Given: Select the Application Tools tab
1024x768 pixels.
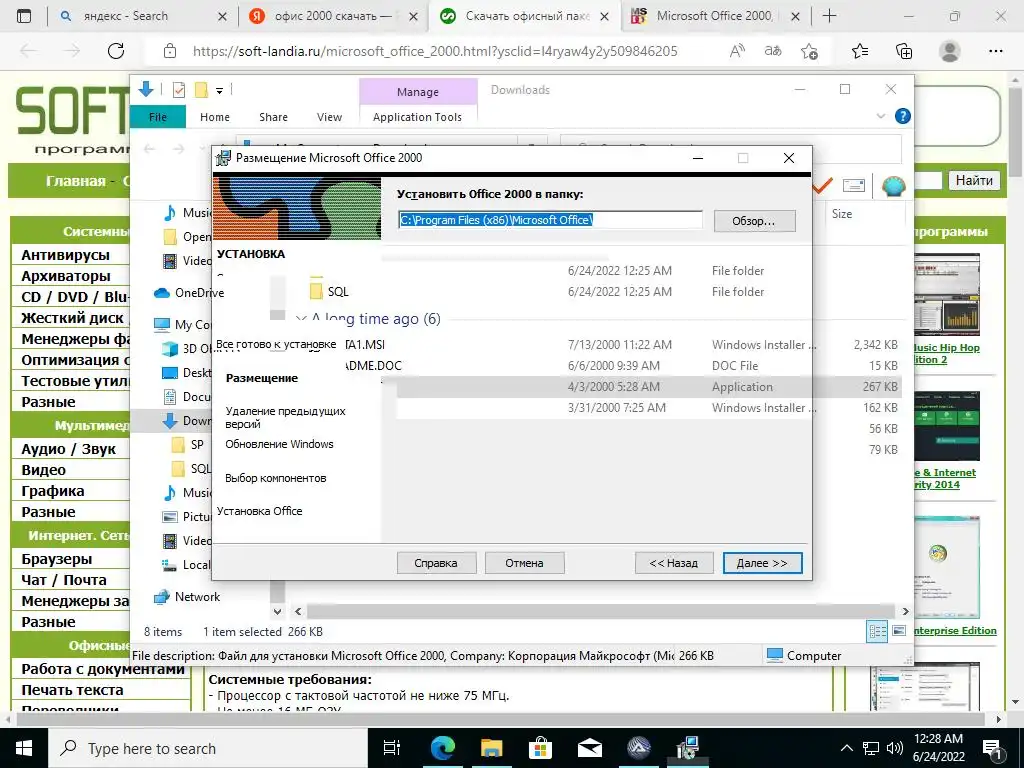Looking at the screenshot, I should coord(417,117).
